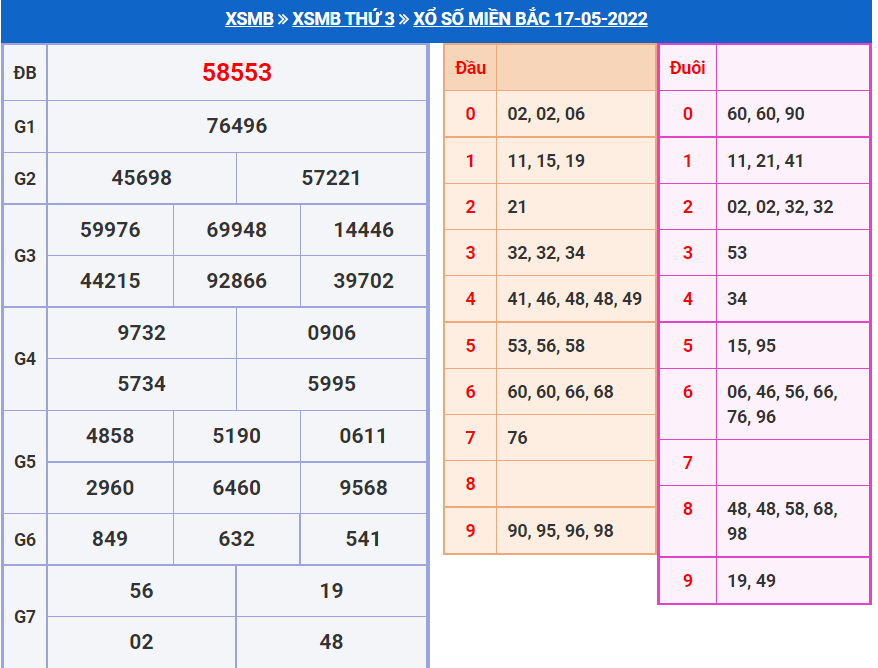Select G4 number 5995
The image size is (878, 668).
pos(331,384)
